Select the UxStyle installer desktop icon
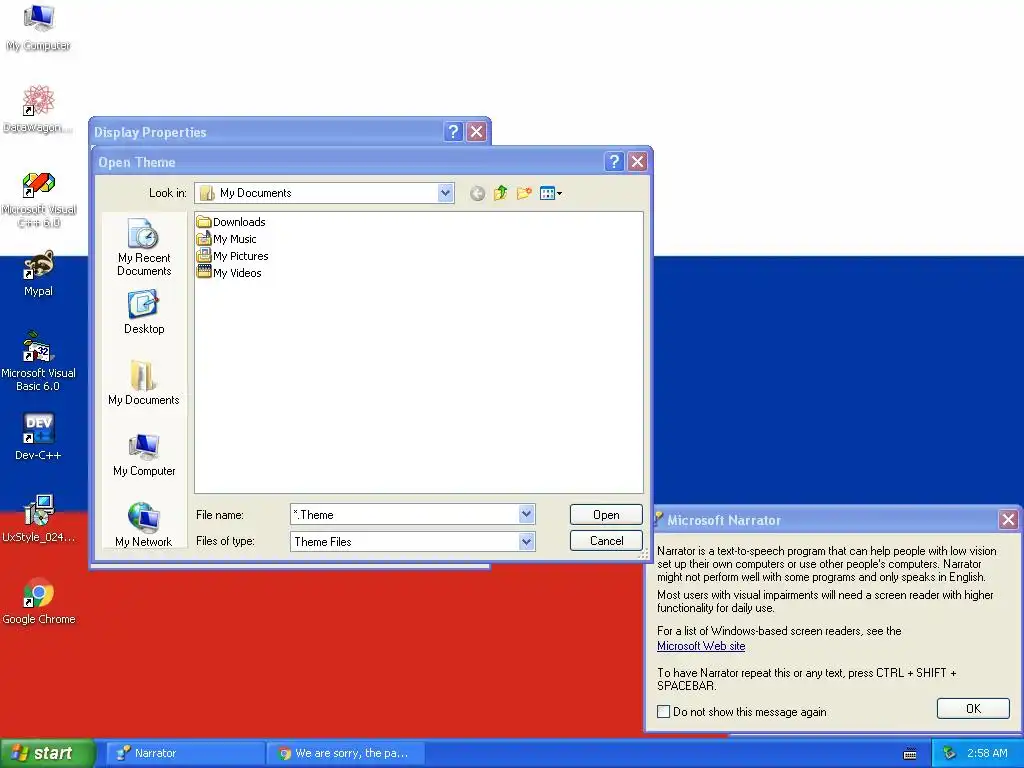This screenshot has height=768, width=1024. (38, 519)
